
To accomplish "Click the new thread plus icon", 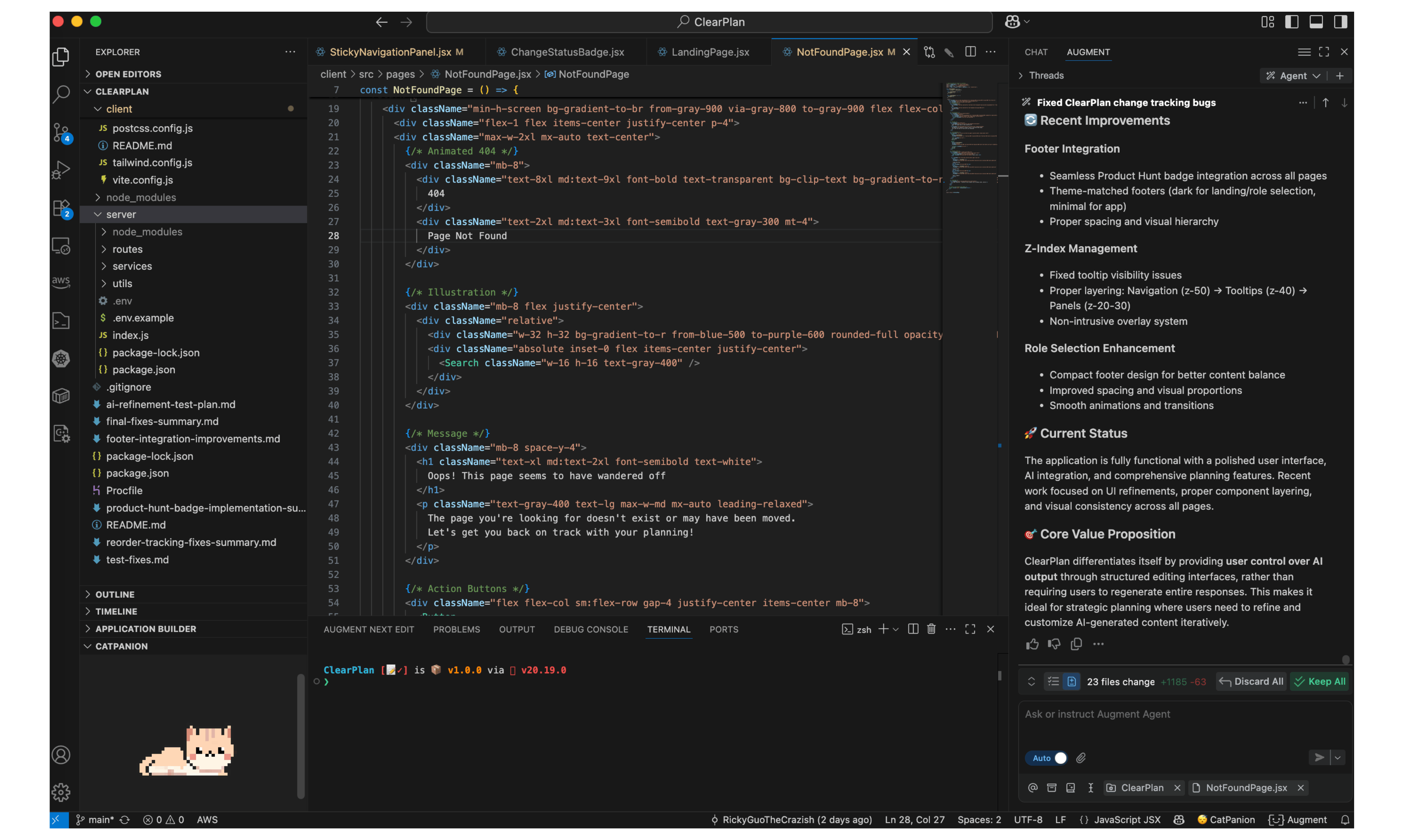I will click(1340, 75).
